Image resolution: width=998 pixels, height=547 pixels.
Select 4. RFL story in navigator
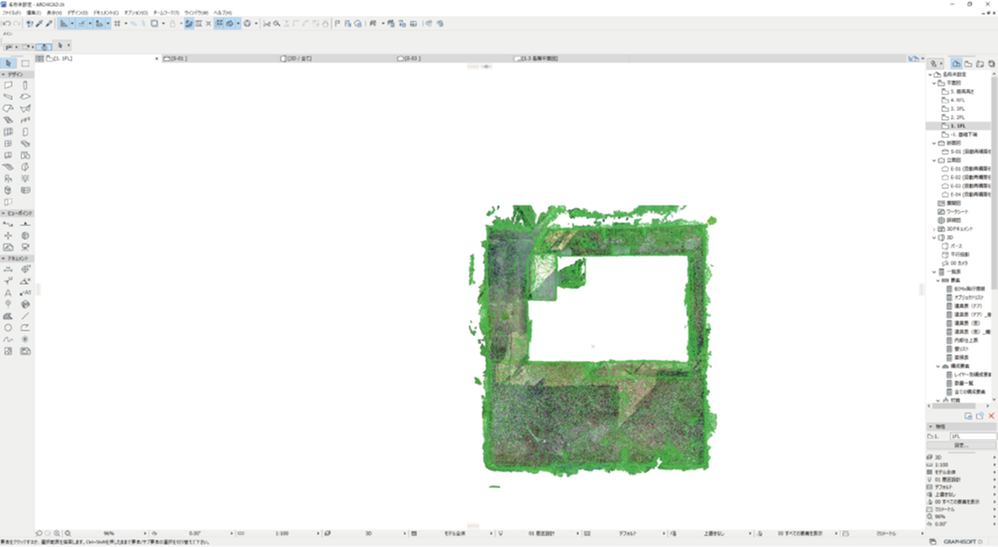(x=957, y=100)
